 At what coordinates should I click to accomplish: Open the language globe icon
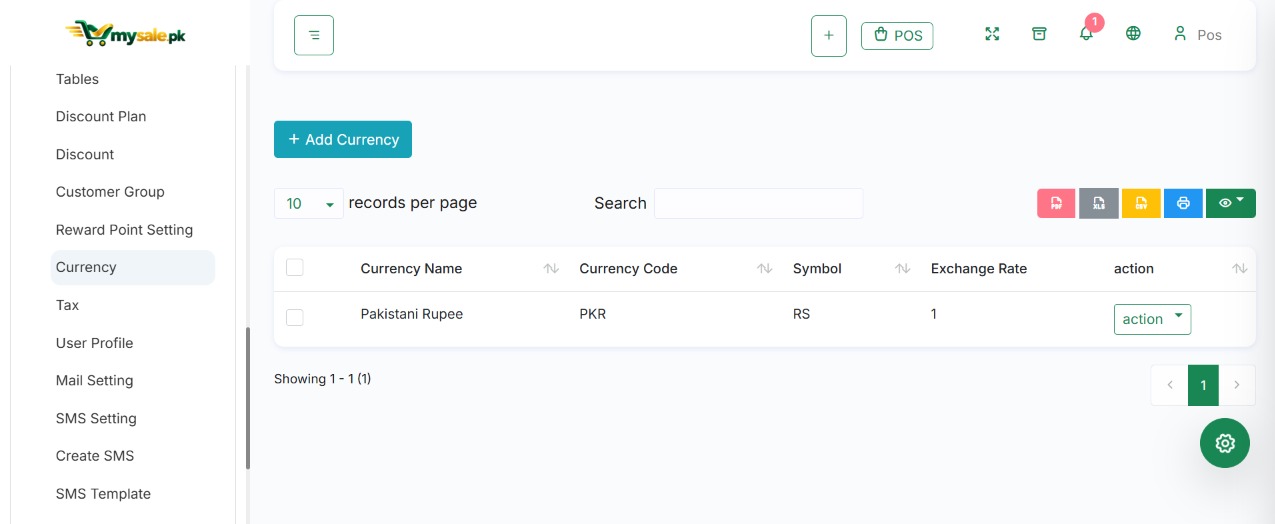tap(1133, 34)
